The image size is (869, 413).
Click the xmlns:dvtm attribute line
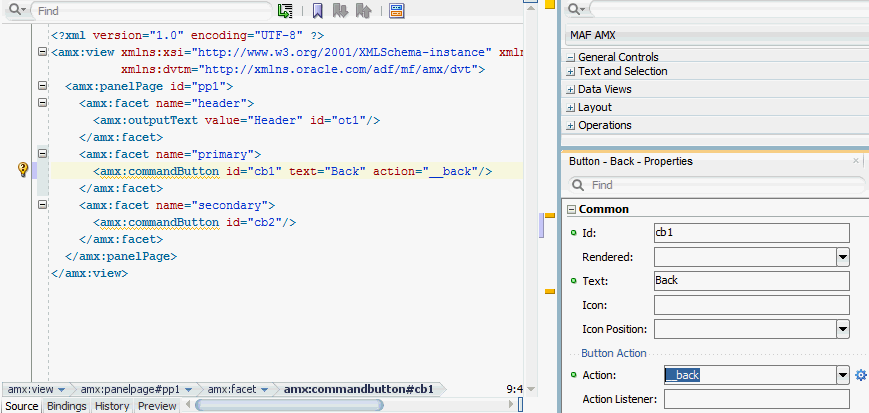pos(303,69)
